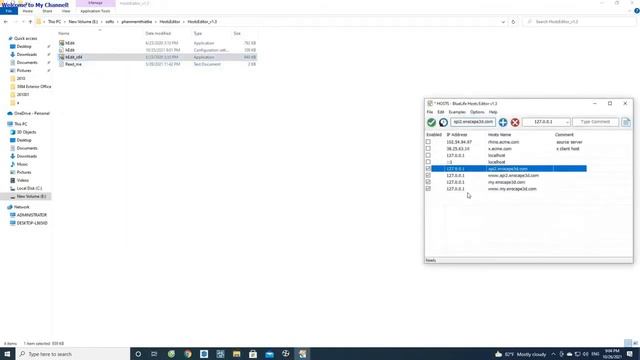
Task: Click the Search HostsEditor box in Explorer
Action: coord(579,22)
